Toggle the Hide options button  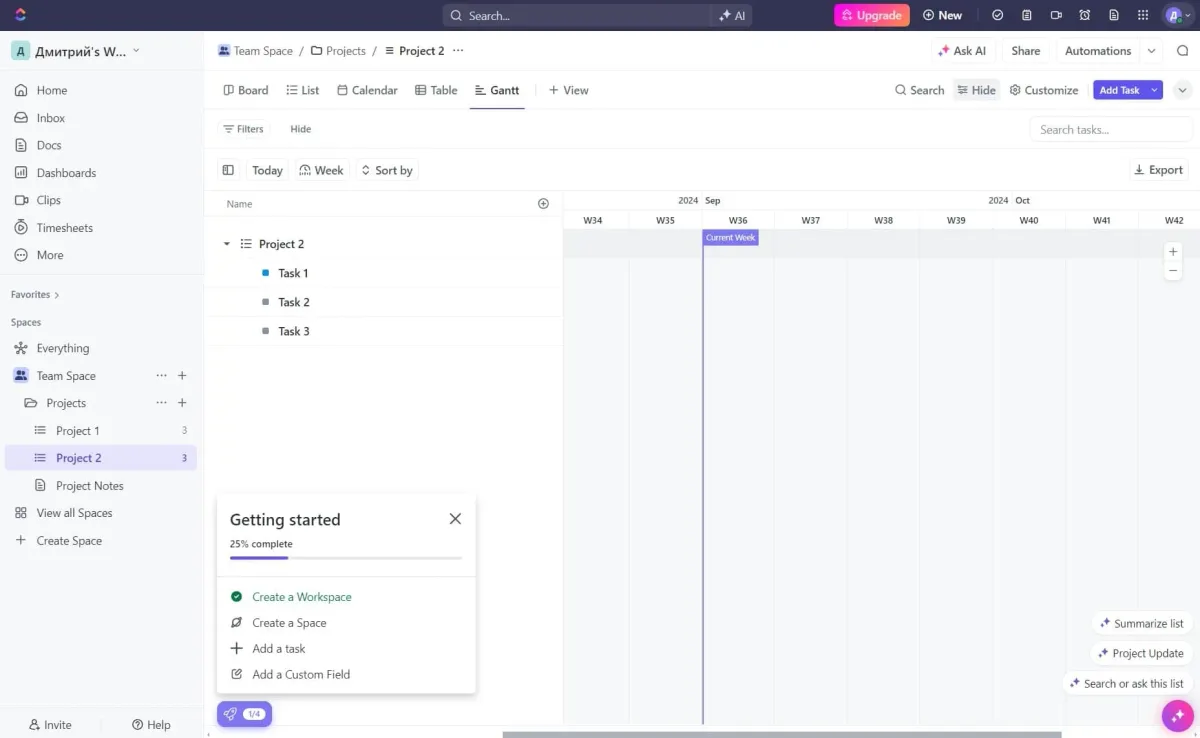[x=976, y=90]
